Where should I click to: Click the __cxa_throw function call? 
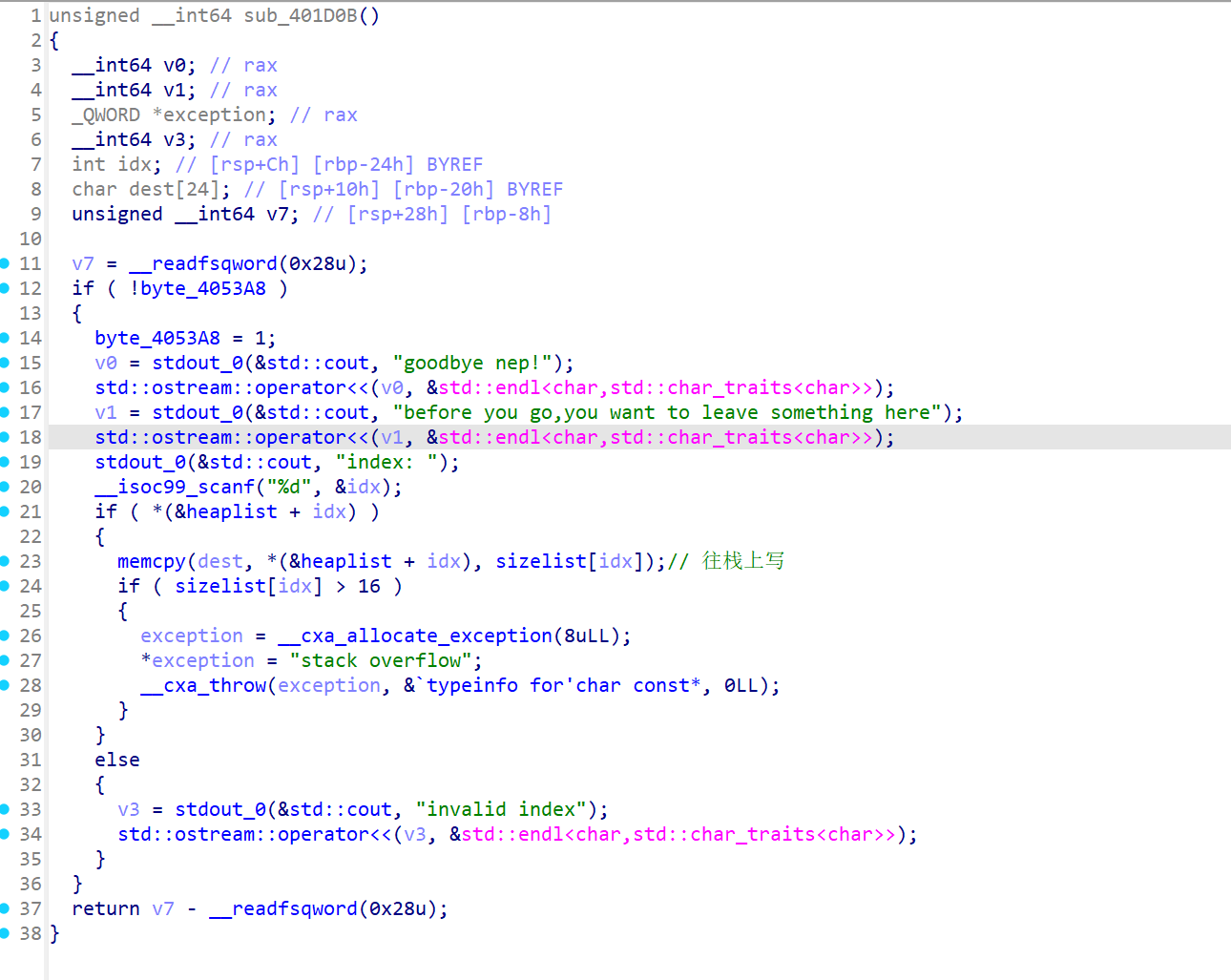(203, 685)
